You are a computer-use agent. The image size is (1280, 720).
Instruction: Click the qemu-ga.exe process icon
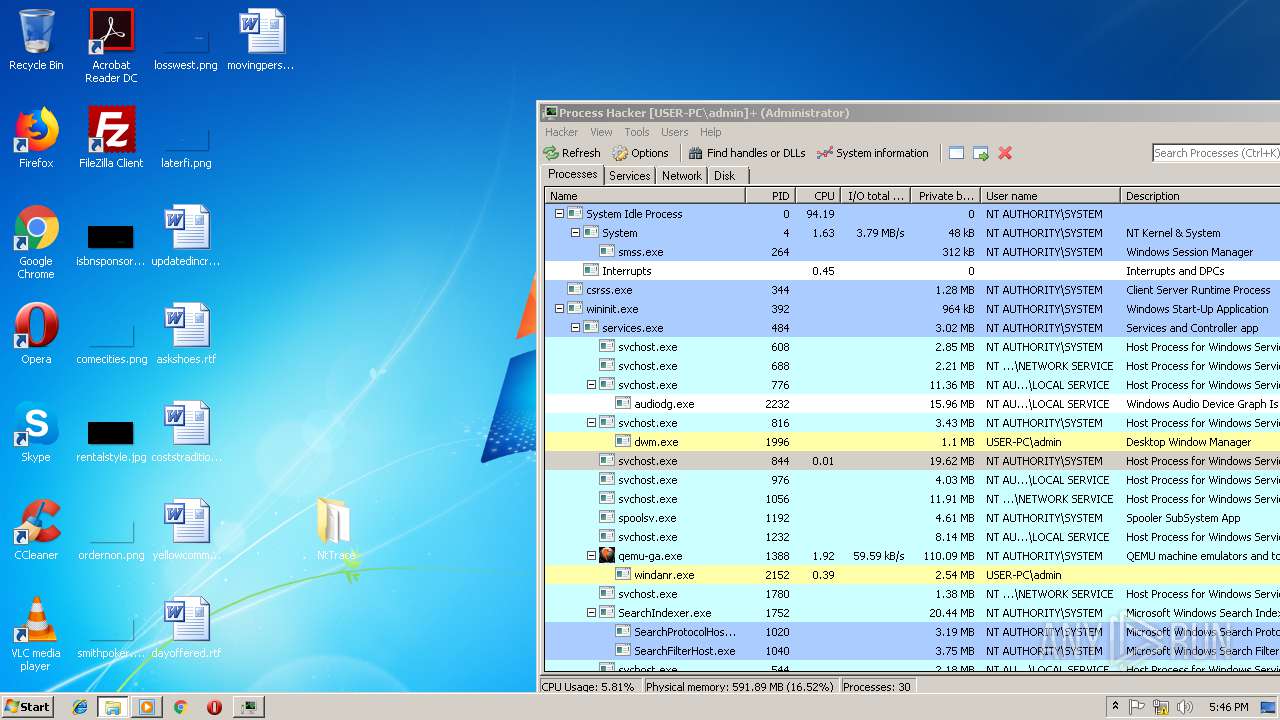point(607,555)
